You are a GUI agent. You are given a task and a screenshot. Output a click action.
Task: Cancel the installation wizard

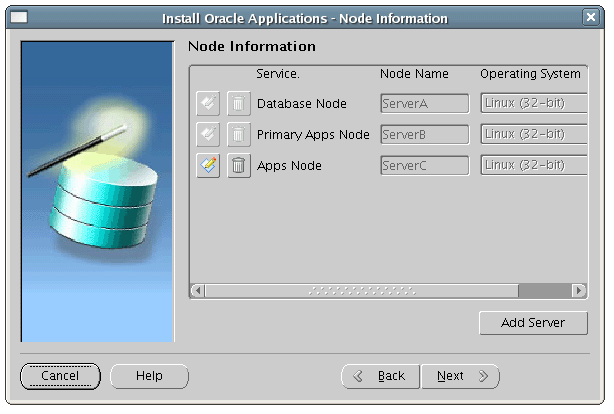click(60, 376)
